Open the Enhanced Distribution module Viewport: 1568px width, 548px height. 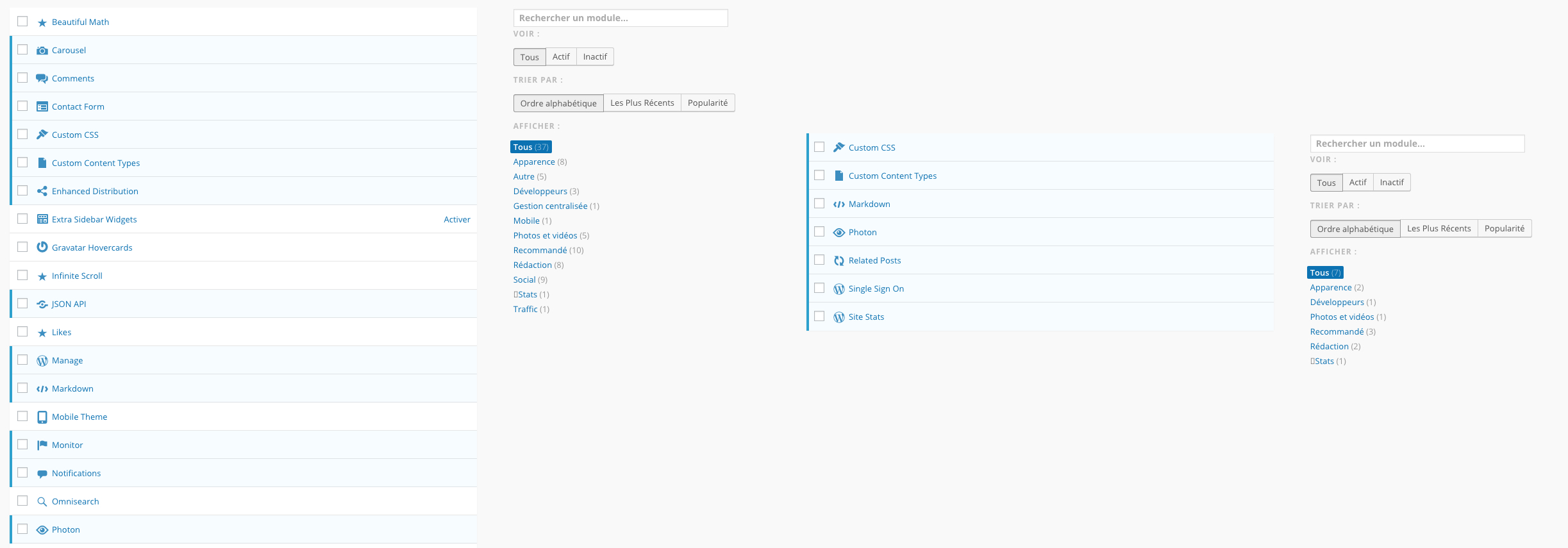95,192
